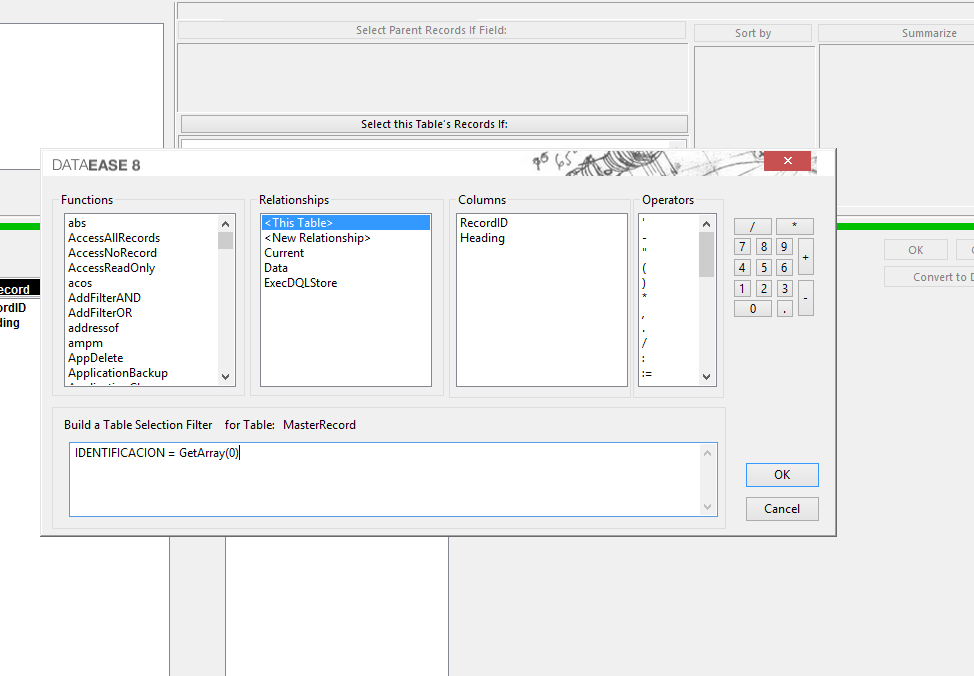This screenshot has width=974, height=676.
Task: Click the Operators list scroll-down arrow
Action: 706,377
